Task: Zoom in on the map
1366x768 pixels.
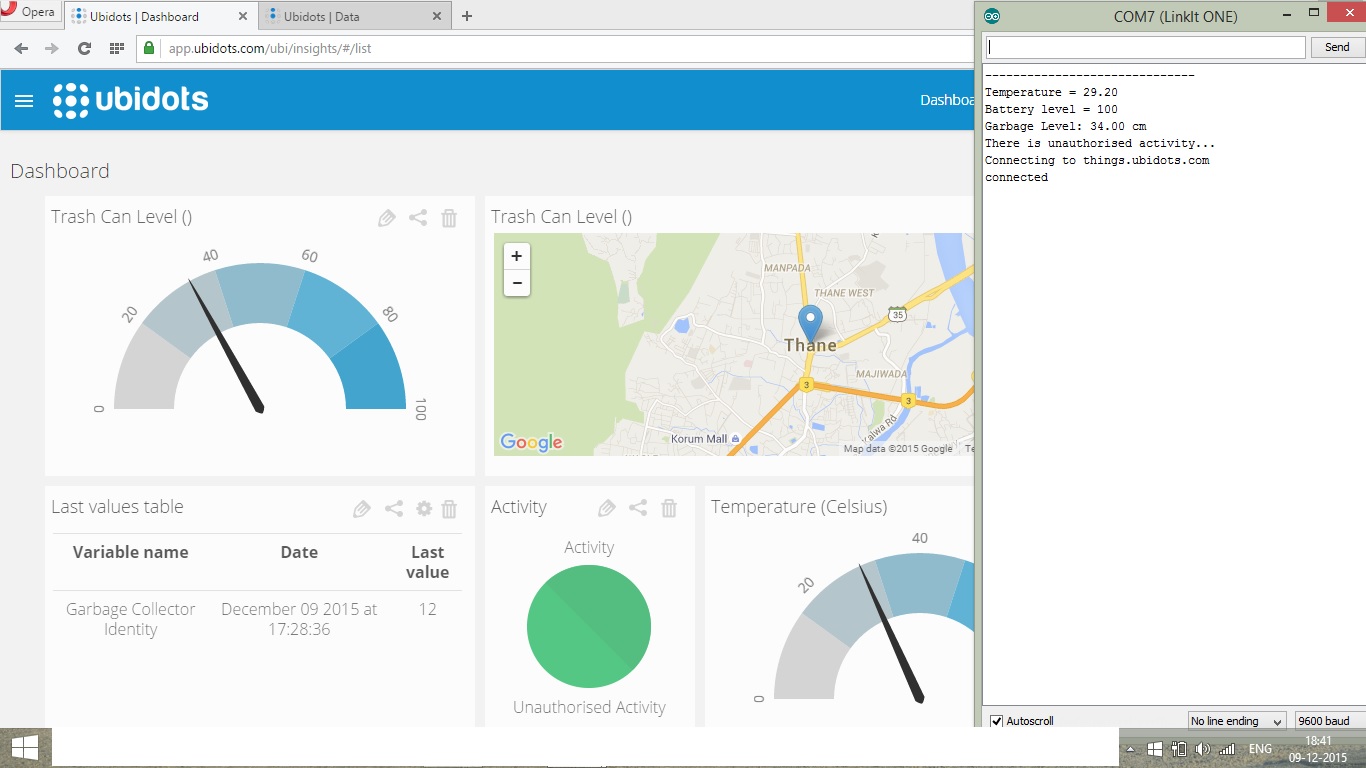Action: click(x=517, y=256)
